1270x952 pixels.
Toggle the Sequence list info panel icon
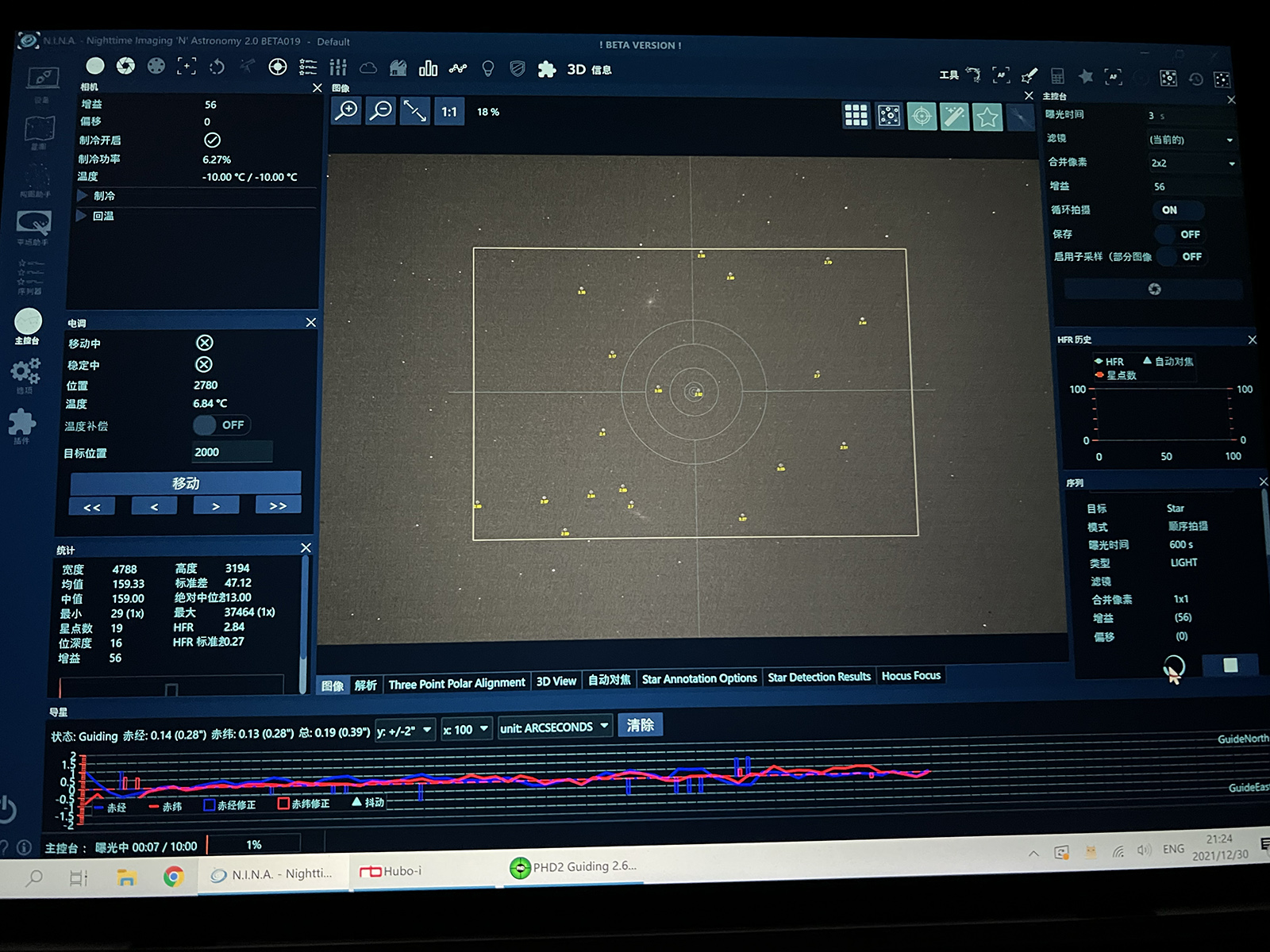[308, 67]
